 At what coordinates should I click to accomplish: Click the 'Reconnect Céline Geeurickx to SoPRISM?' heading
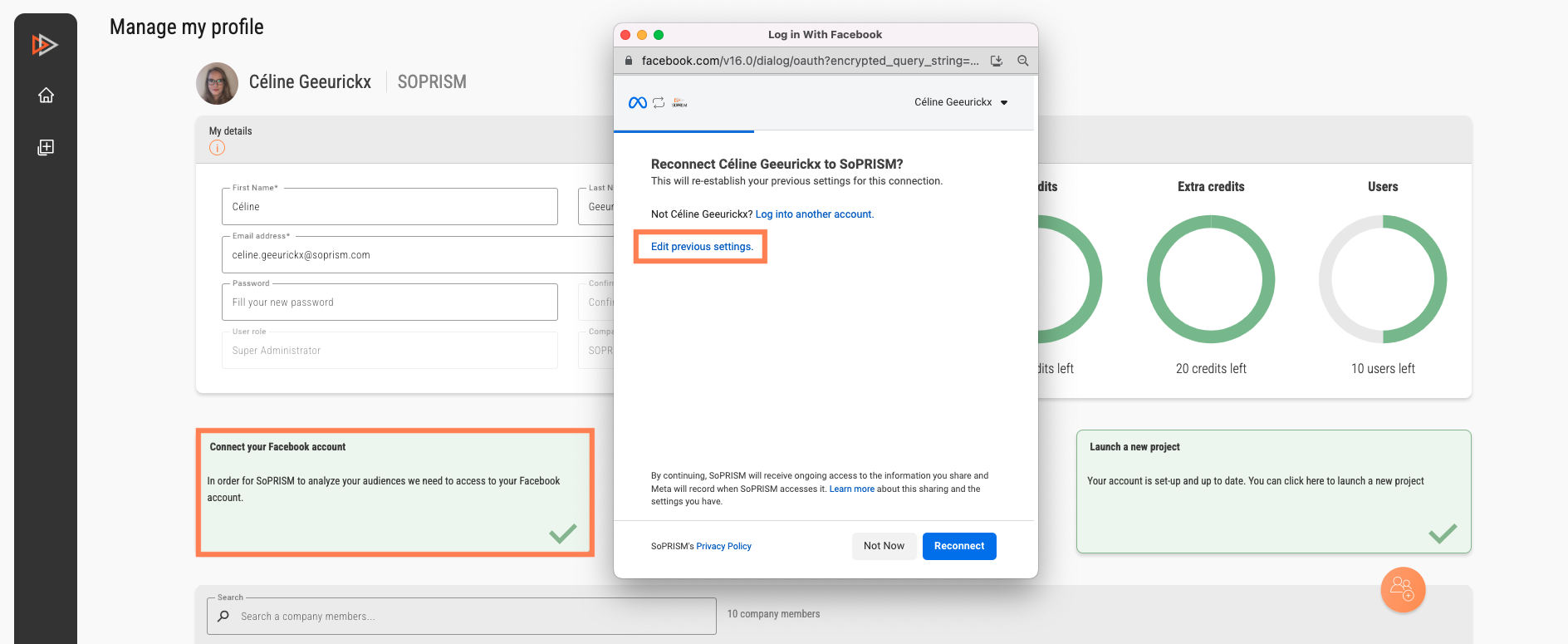(x=777, y=164)
